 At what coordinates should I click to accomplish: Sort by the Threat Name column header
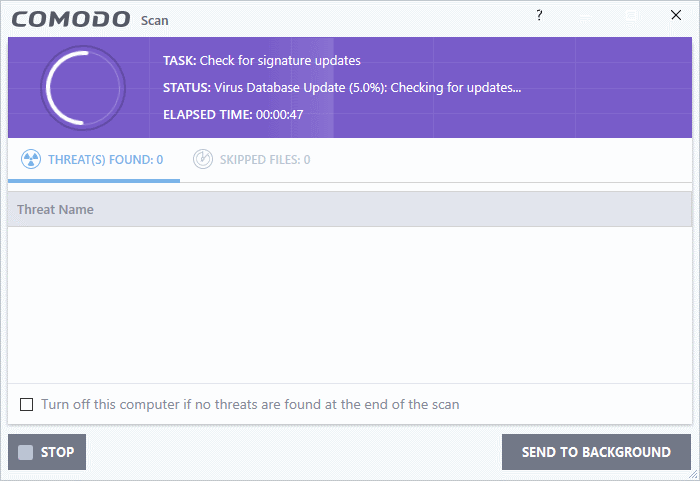[55, 209]
